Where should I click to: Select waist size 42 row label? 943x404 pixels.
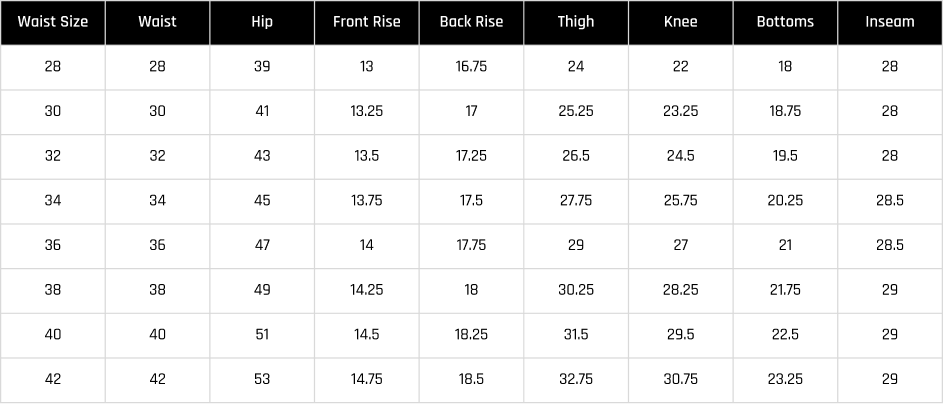click(53, 379)
